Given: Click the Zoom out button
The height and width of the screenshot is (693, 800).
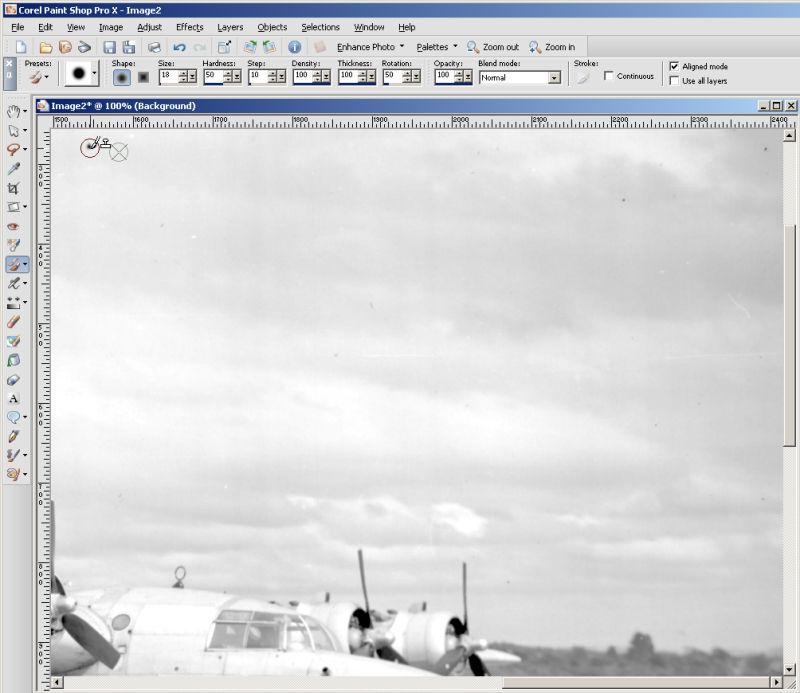Looking at the screenshot, I should (493, 47).
